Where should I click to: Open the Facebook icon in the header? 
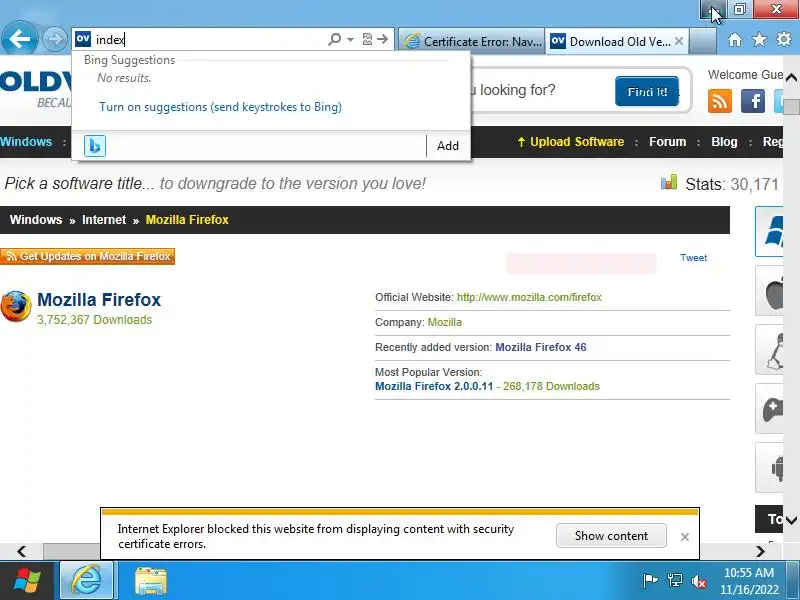[x=753, y=101]
